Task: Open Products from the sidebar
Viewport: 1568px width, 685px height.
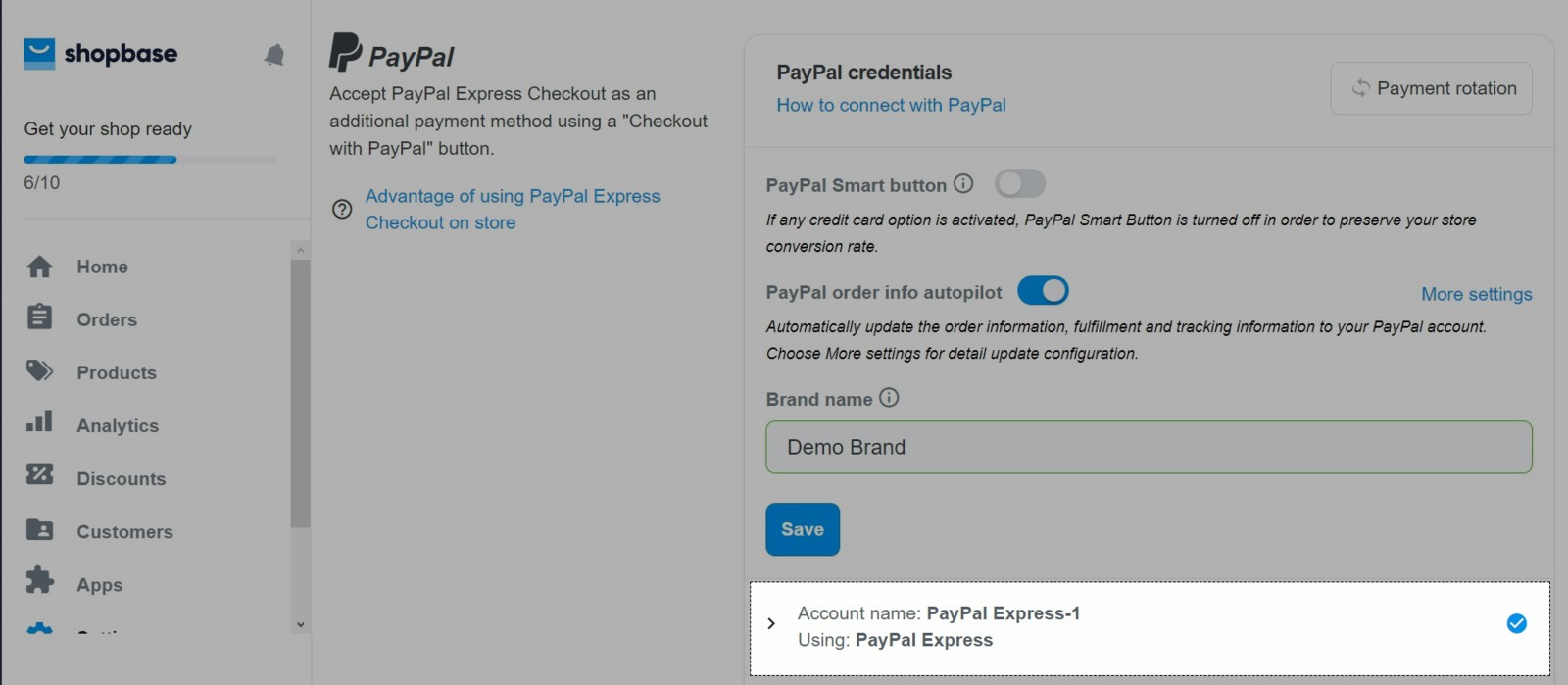Action: [x=39, y=372]
